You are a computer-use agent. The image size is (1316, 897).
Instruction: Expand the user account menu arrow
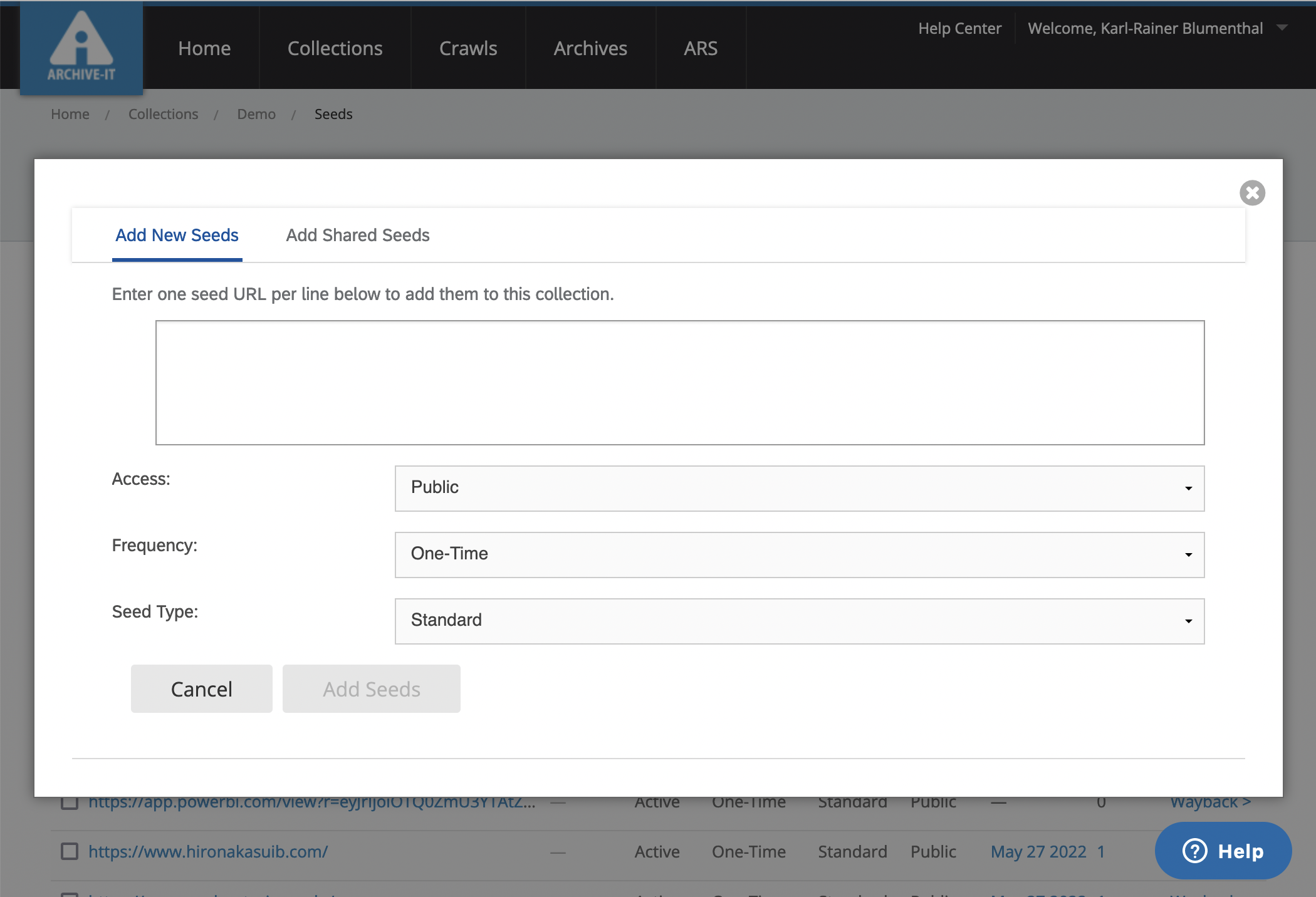[x=1282, y=28]
